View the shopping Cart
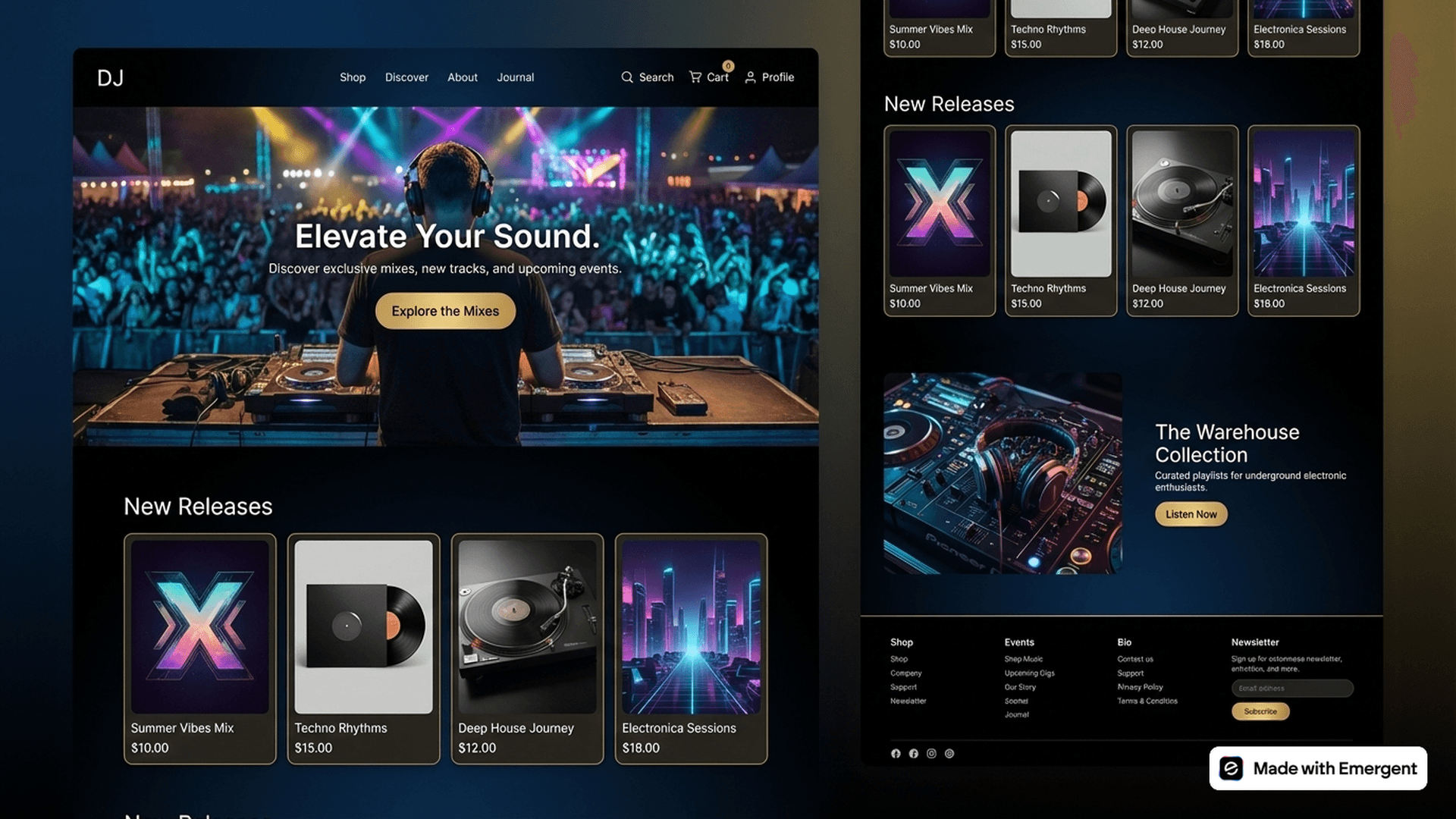The image size is (1456, 819). click(x=708, y=77)
